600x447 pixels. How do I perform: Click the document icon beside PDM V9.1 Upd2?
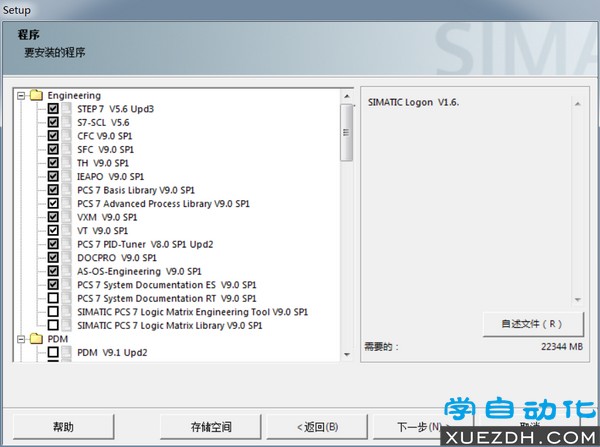(x=67, y=352)
